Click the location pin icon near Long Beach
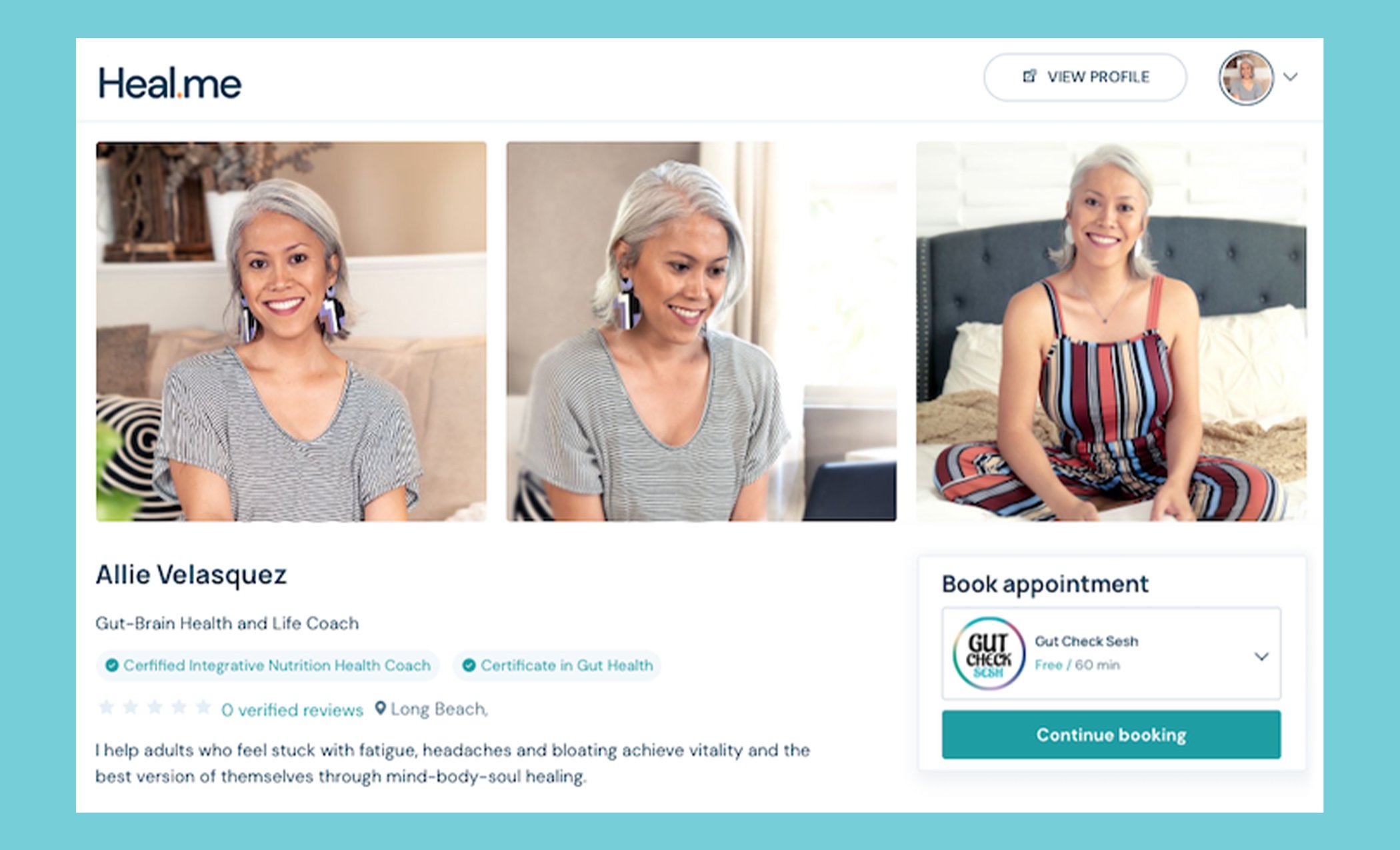Screen dimensions: 1400x850 (x=381, y=708)
